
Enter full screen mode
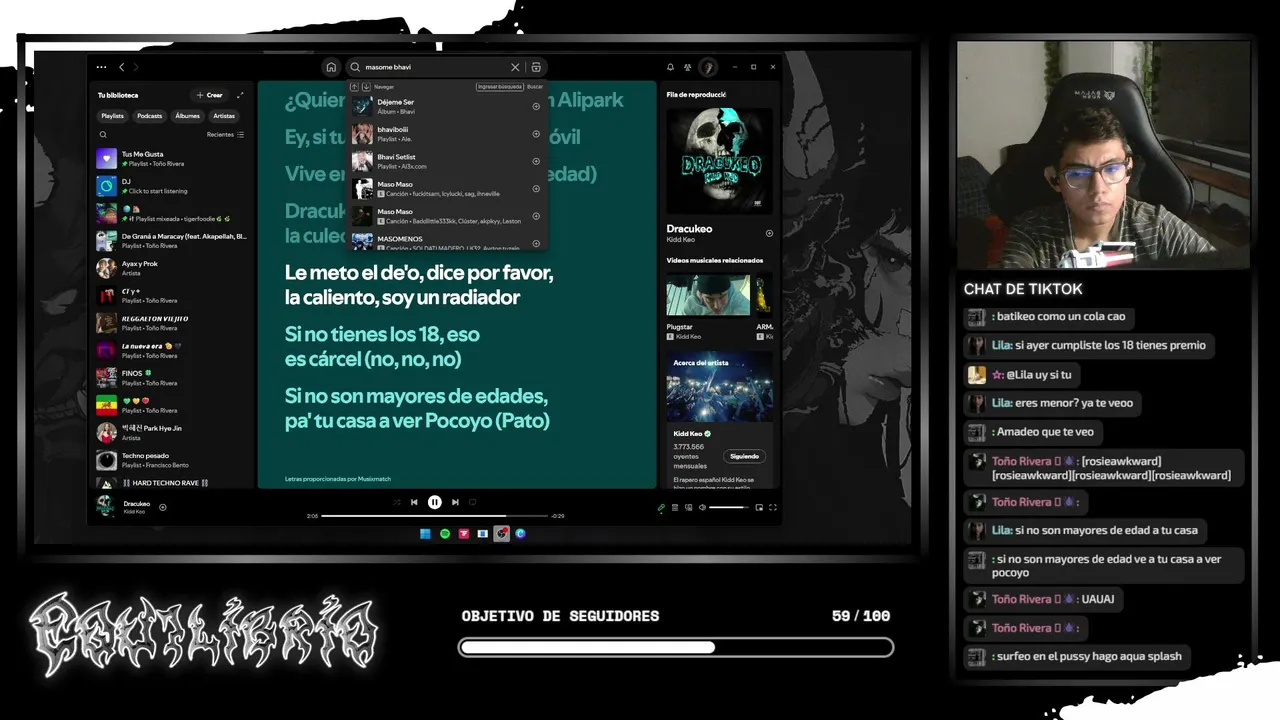773,507
